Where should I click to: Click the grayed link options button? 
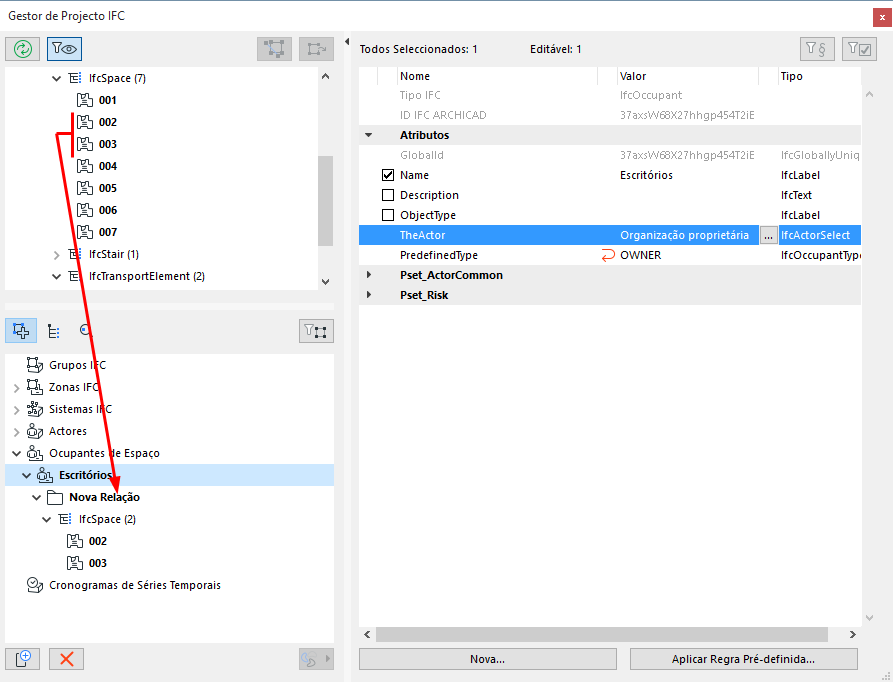(x=316, y=659)
